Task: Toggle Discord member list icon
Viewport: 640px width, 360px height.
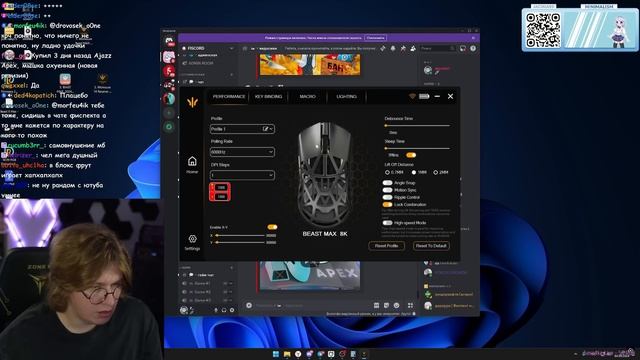Action: (413, 48)
